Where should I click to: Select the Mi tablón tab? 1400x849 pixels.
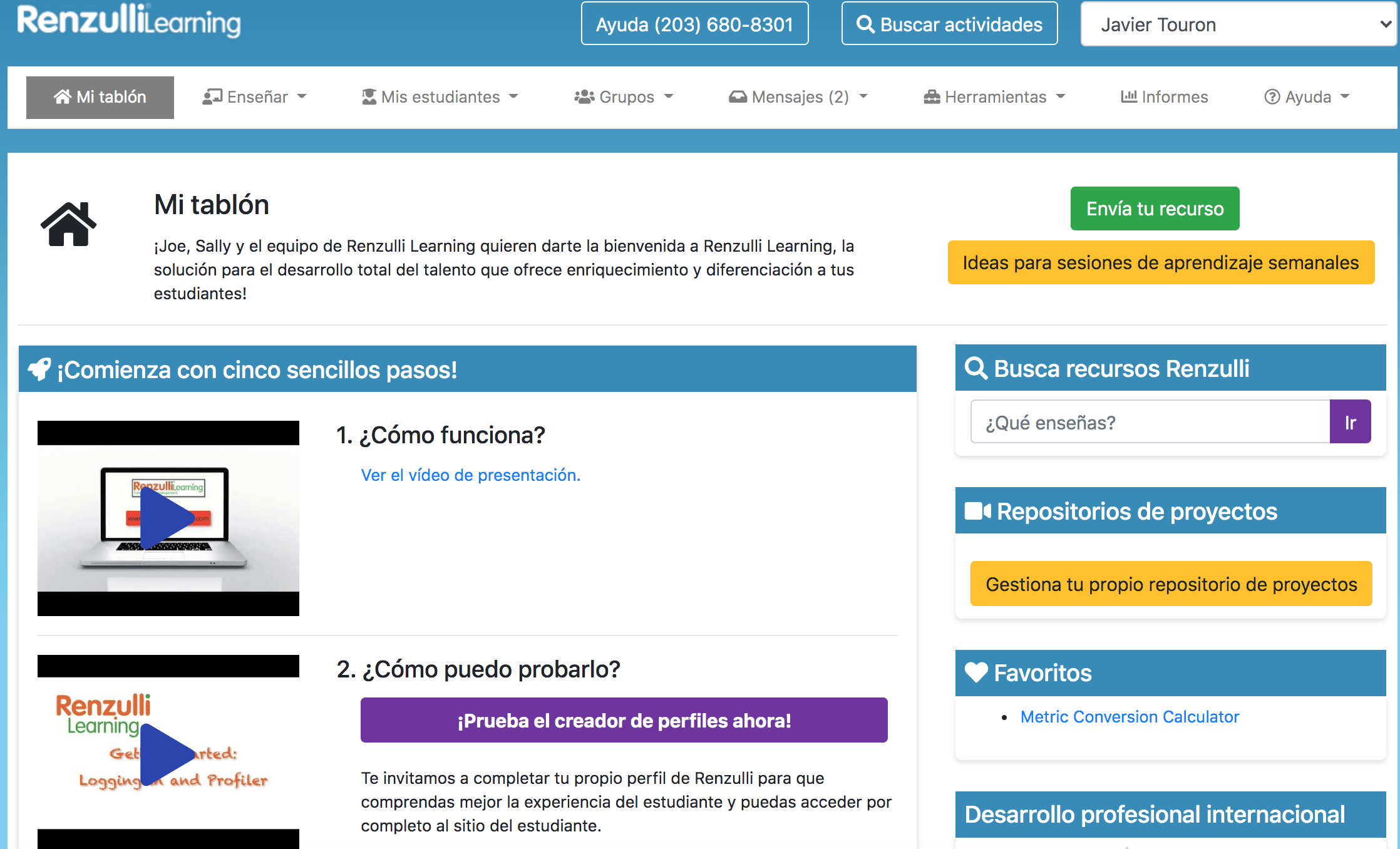pyautogui.click(x=100, y=97)
